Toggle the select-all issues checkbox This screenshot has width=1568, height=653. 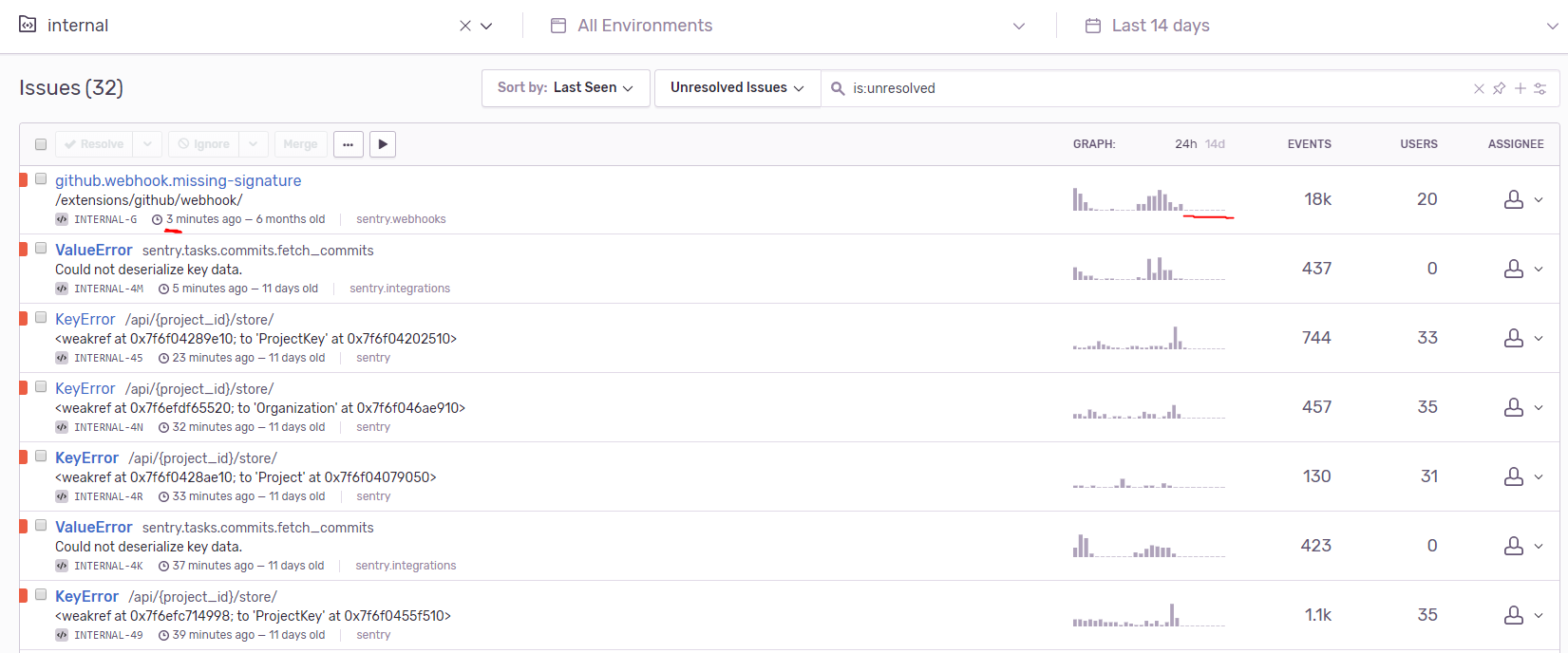click(41, 144)
